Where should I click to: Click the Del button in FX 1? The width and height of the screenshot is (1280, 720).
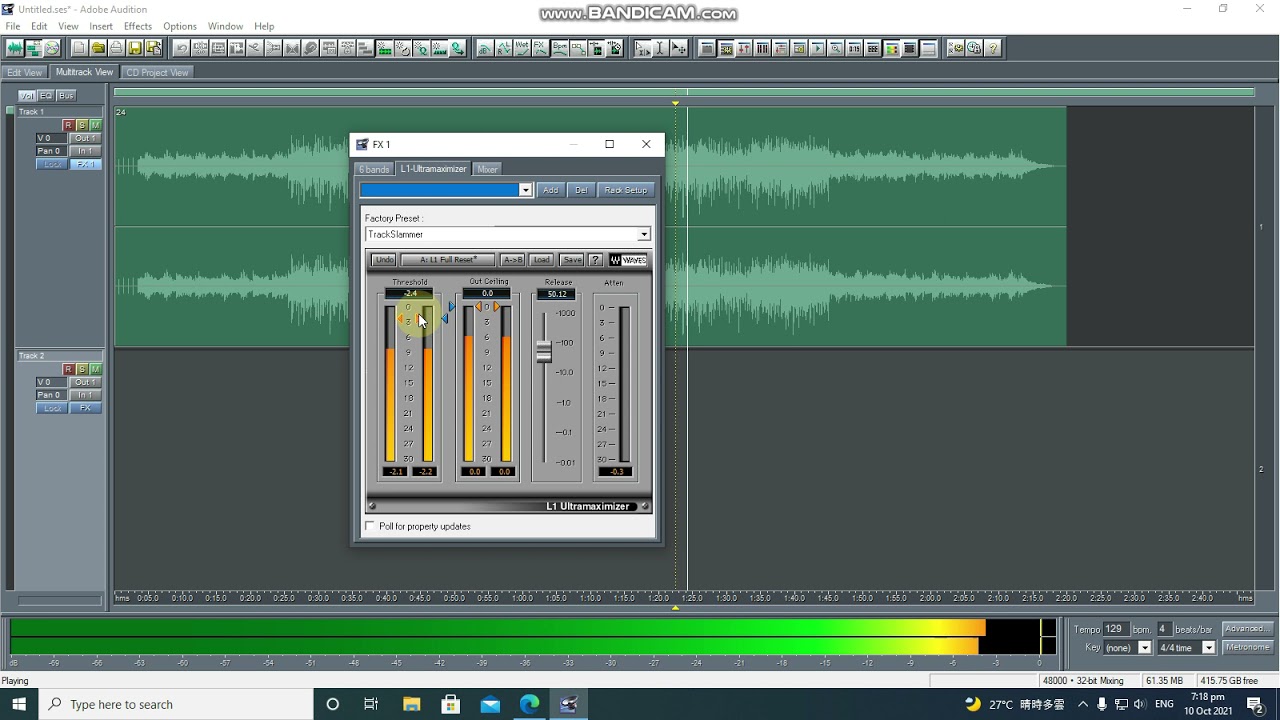(581, 190)
